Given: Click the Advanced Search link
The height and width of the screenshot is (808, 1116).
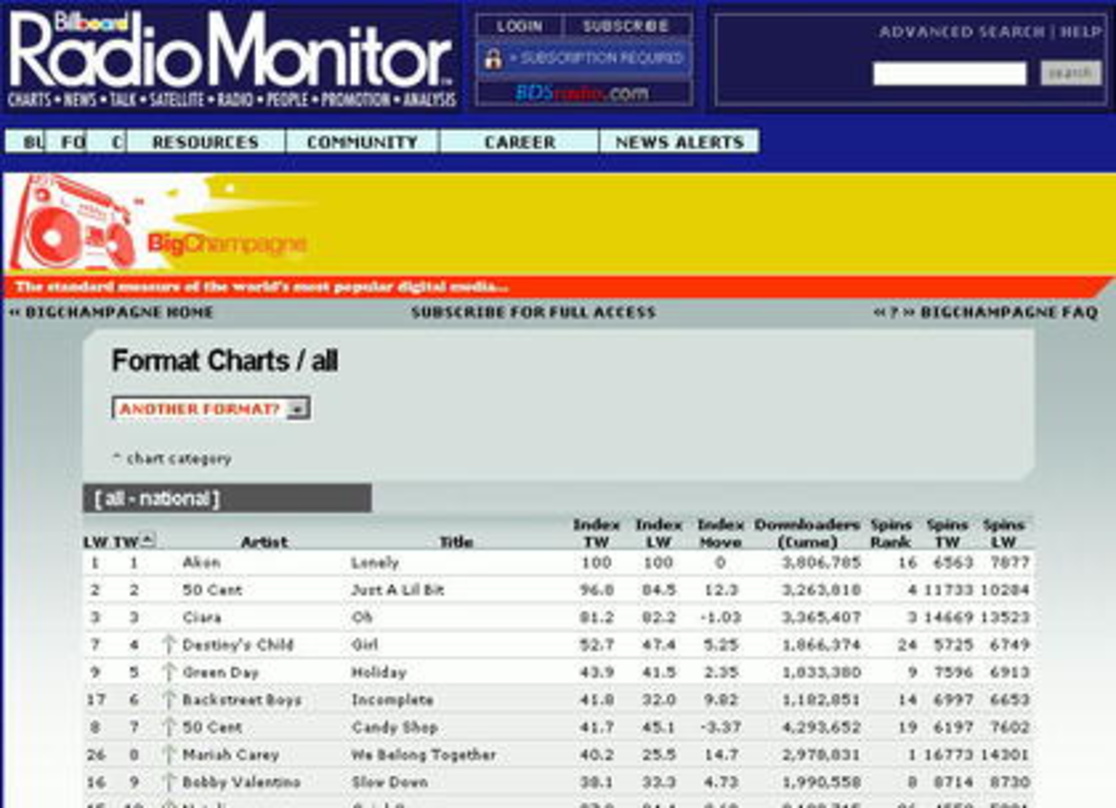Looking at the screenshot, I should [962, 32].
